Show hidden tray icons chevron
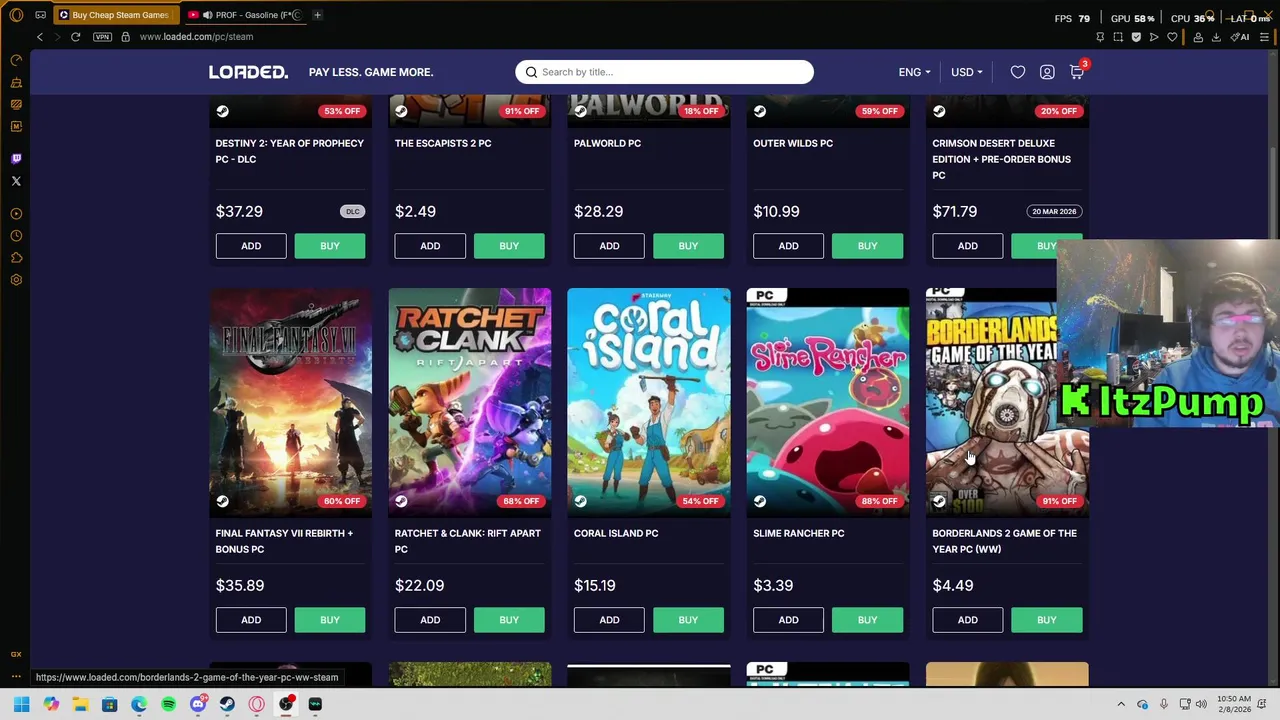The width and height of the screenshot is (1280, 720). (1121, 704)
